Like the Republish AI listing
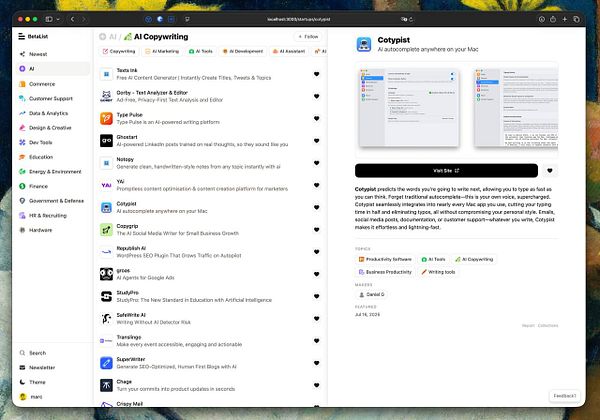Viewport: 600px width, 420px height. tap(316, 252)
